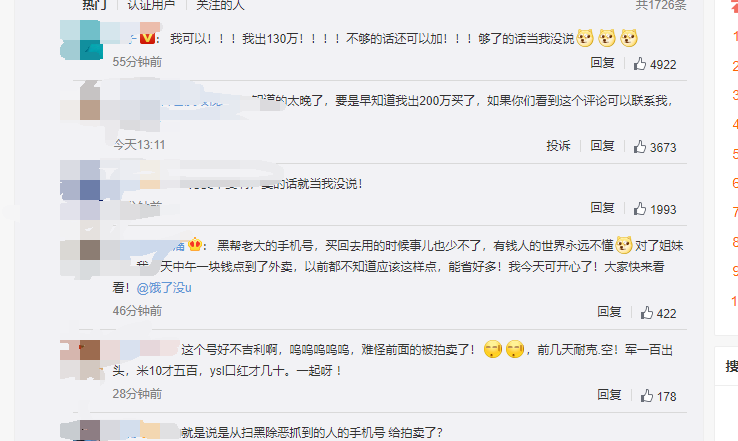
Task: Click 投诉 on the 今天13:11 comment
Action: tap(558, 146)
